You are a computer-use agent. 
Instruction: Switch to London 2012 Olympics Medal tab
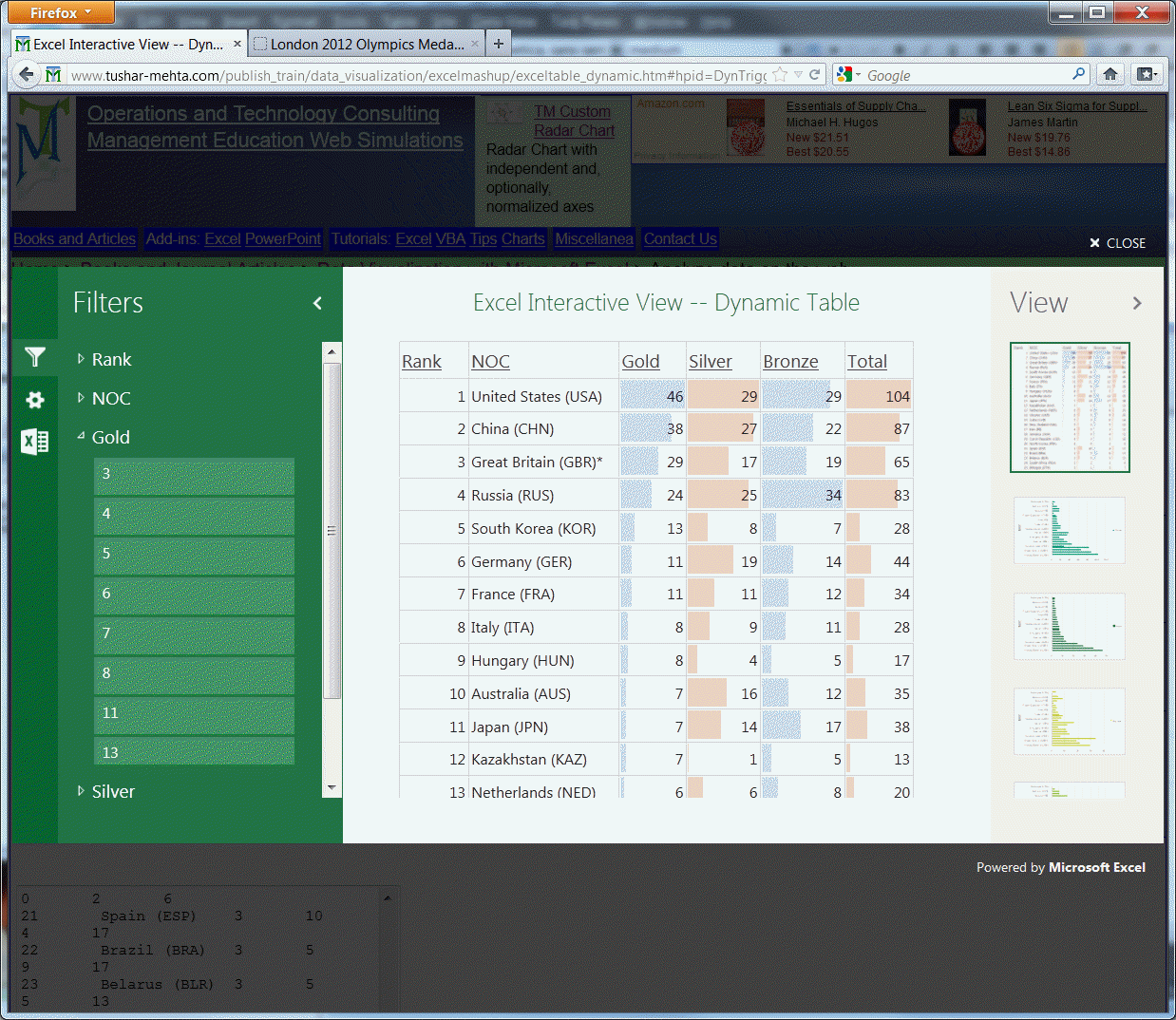click(367, 44)
